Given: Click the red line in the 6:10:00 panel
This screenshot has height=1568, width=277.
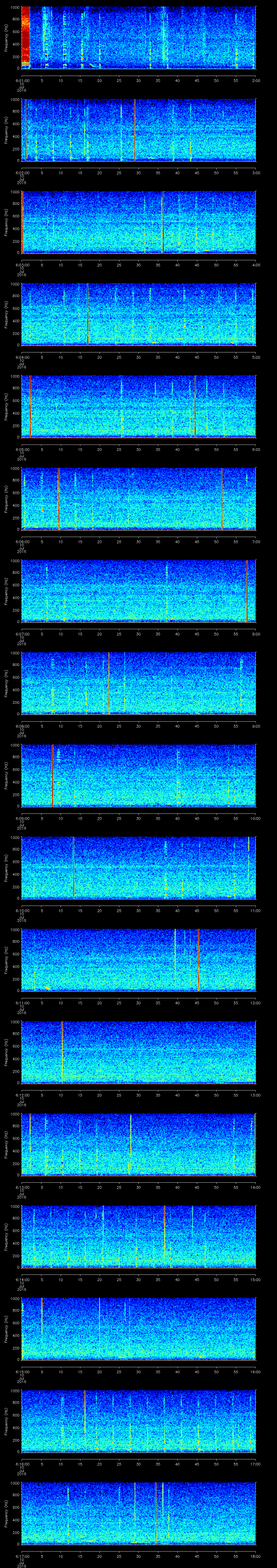Looking at the screenshot, I should click(73, 868).
